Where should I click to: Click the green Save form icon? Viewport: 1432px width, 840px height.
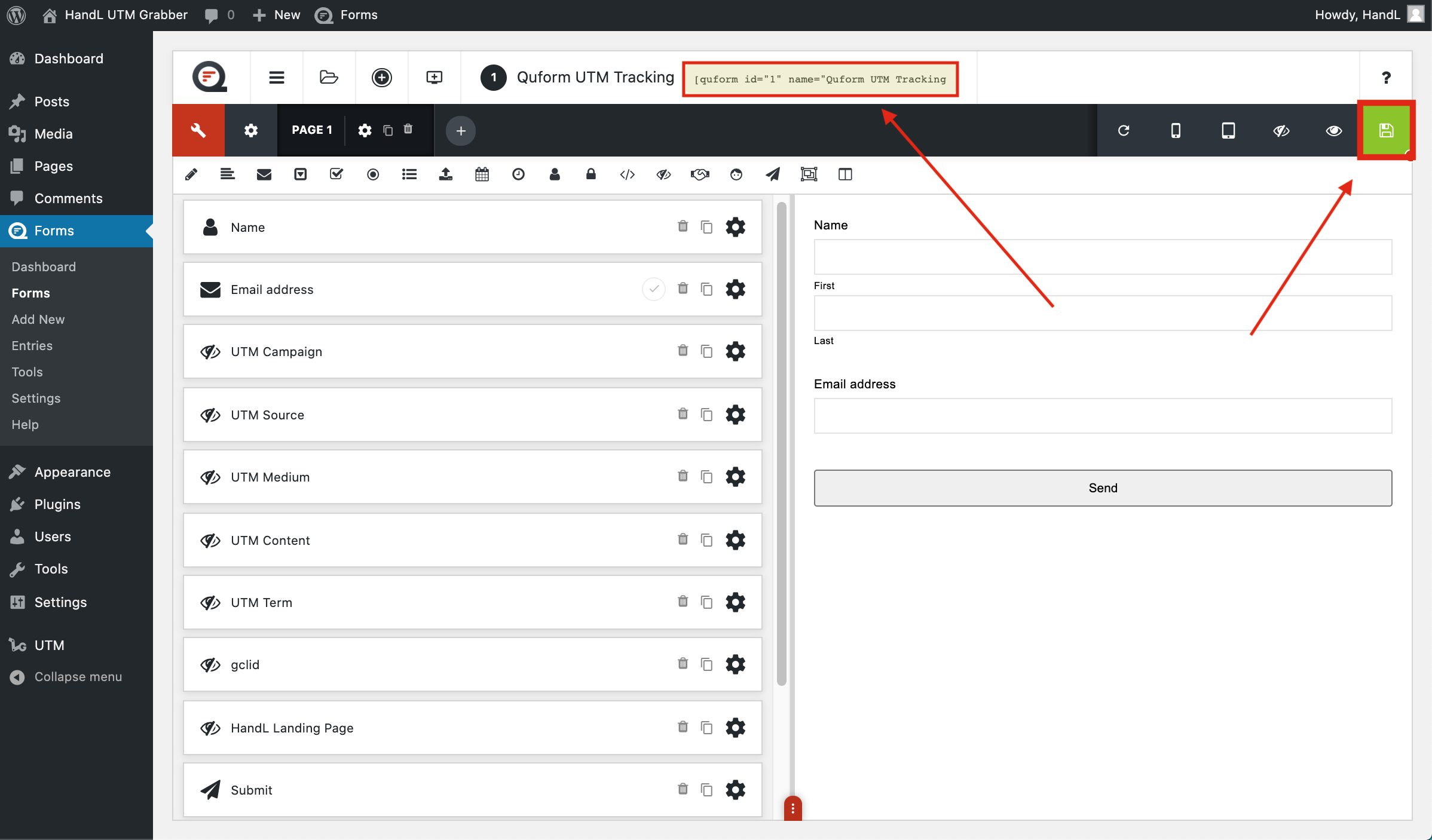[x=1386, y=130]
